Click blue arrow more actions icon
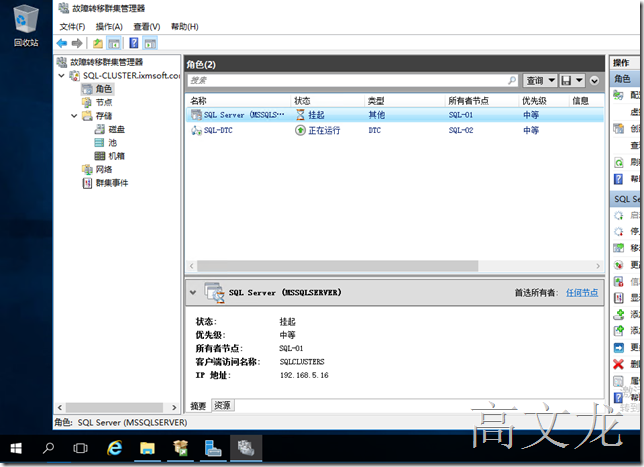The image size is (644, 467). pos(618,347)
